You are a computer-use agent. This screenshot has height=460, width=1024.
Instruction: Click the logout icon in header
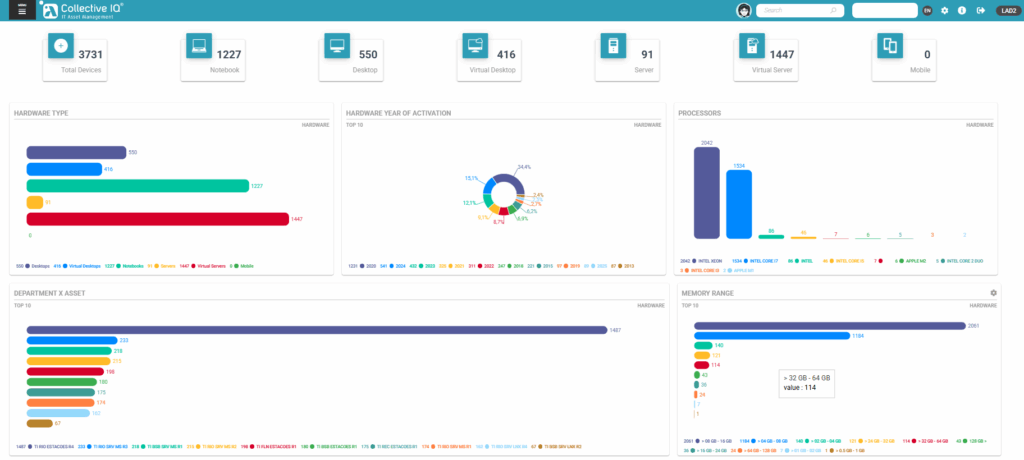(x=980, y=10)
